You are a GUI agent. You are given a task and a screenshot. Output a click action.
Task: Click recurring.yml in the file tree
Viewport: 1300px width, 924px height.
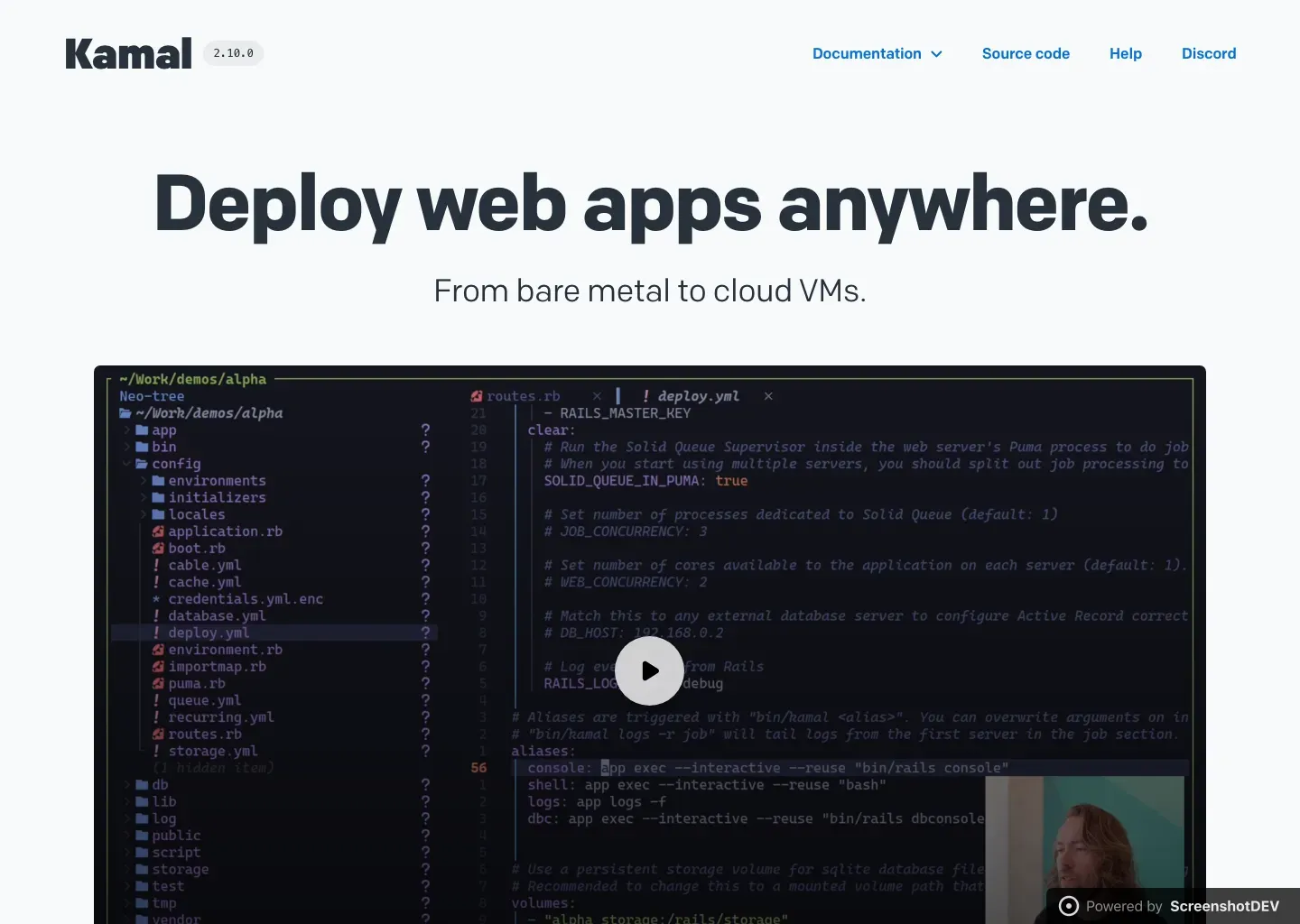(x=220, y=717)
